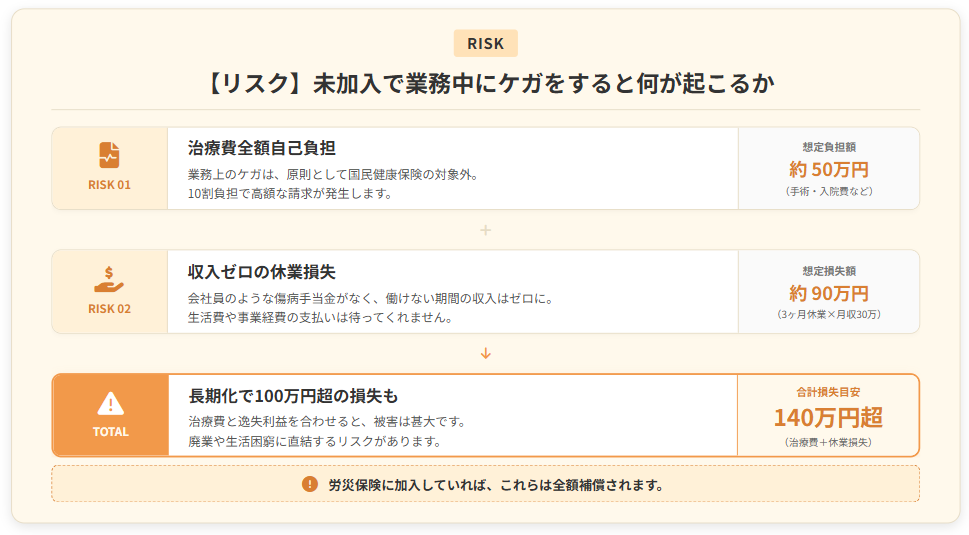This screenshot has height=535, width=969.
Task: Click the 約 50万円 amount
Action: 828,169
